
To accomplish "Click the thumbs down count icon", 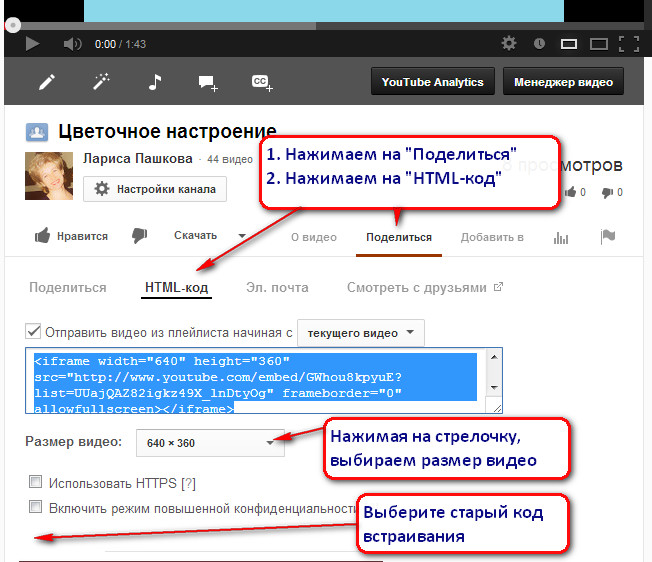I will pyautogui.click(x=607, y=192).
